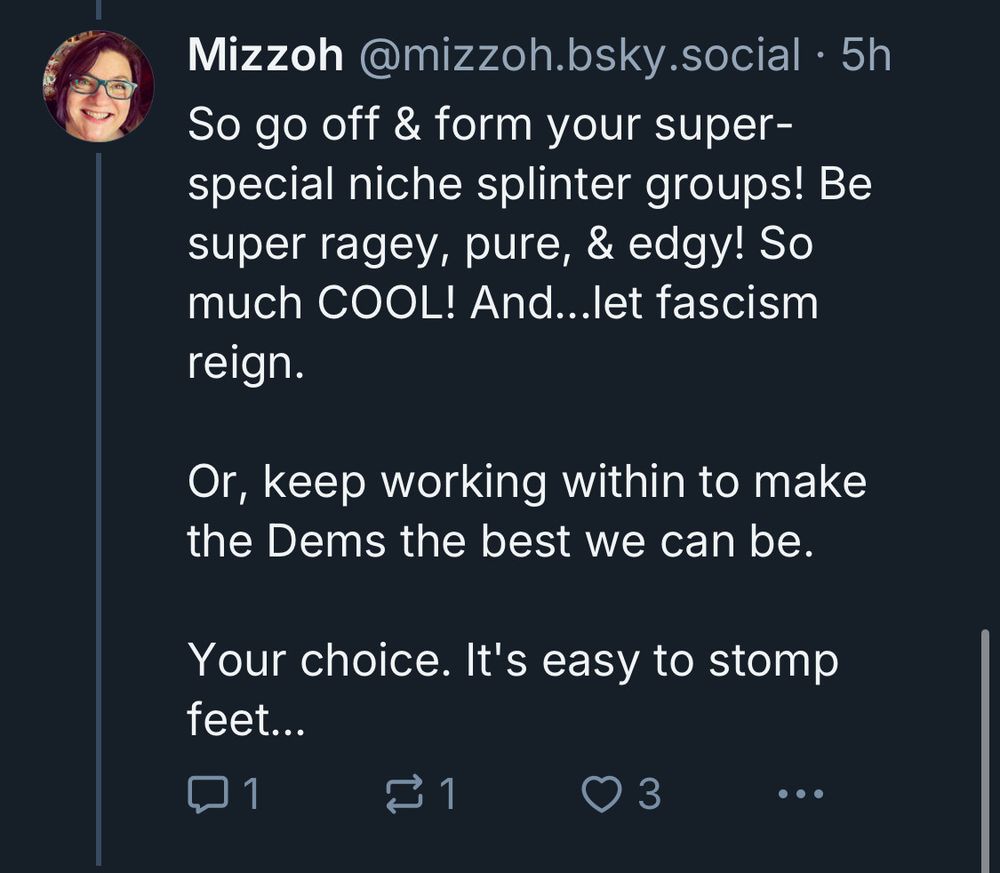Click the repost count number 1

pyautogui.click(x=448, y=794)
